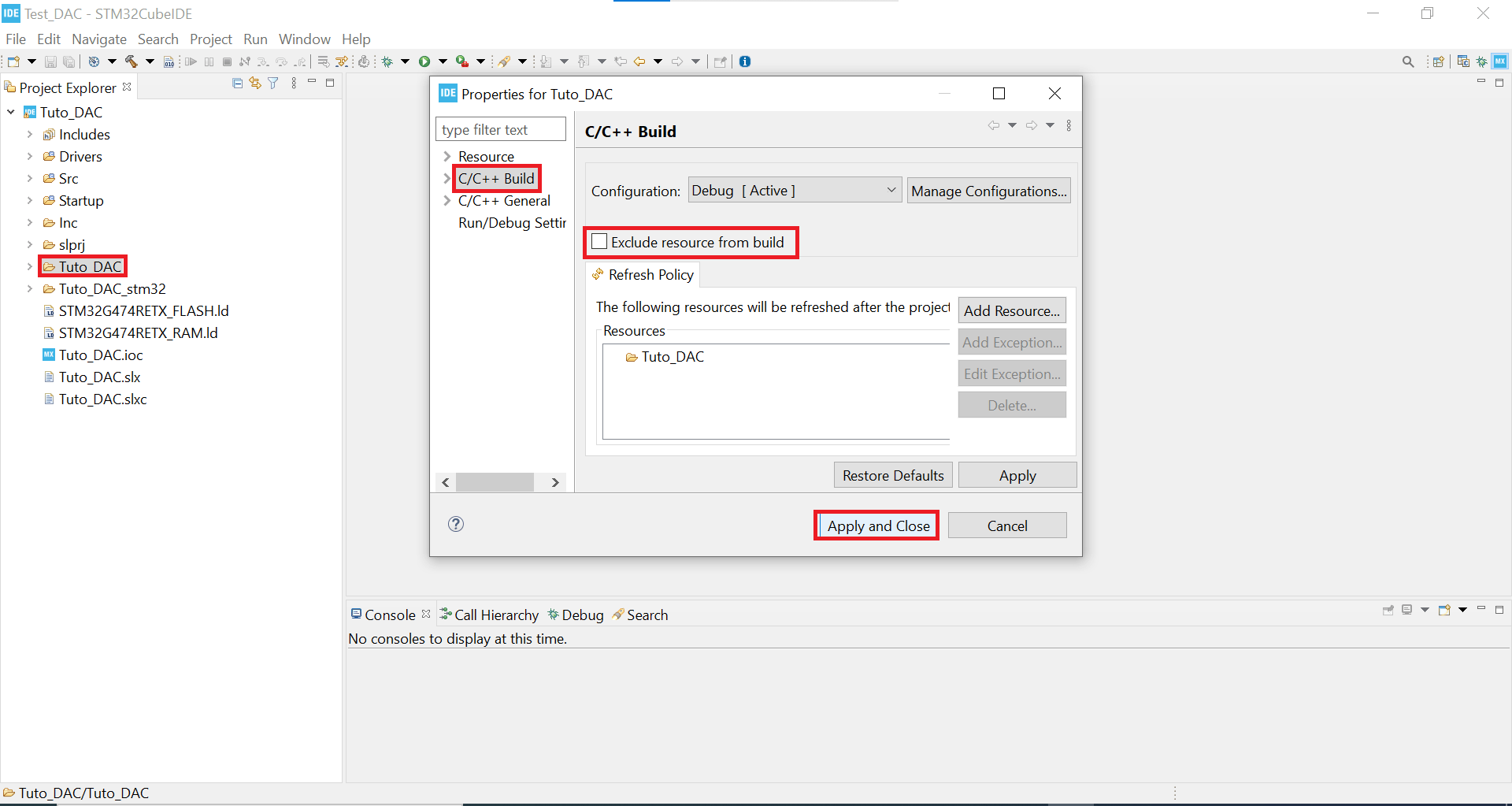Expand the Drivers folder
Image resolution: width=1512 pixels, height=806 pixels.
point(30,157)
